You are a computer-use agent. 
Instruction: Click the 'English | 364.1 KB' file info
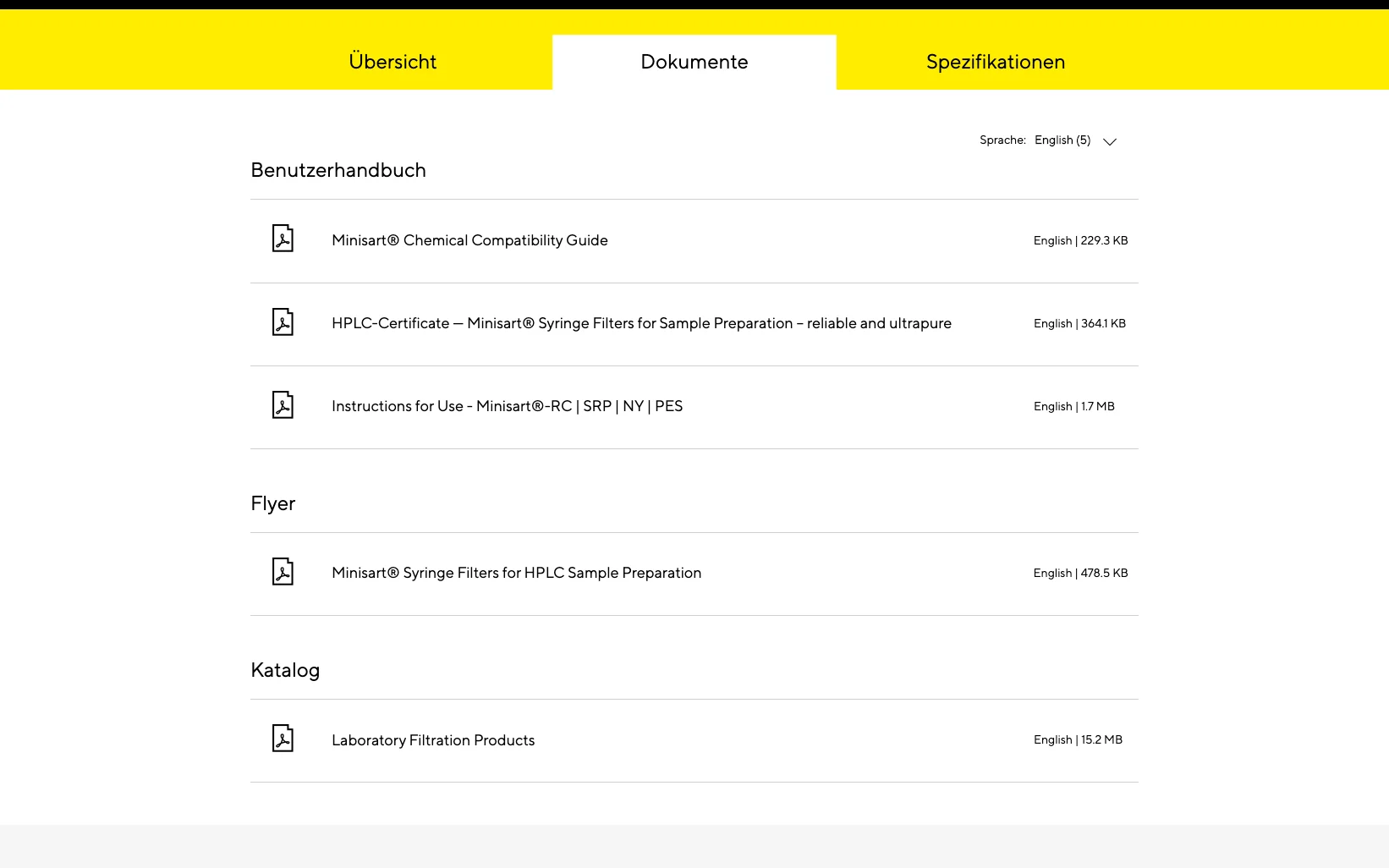click(x=1079, y=323)
